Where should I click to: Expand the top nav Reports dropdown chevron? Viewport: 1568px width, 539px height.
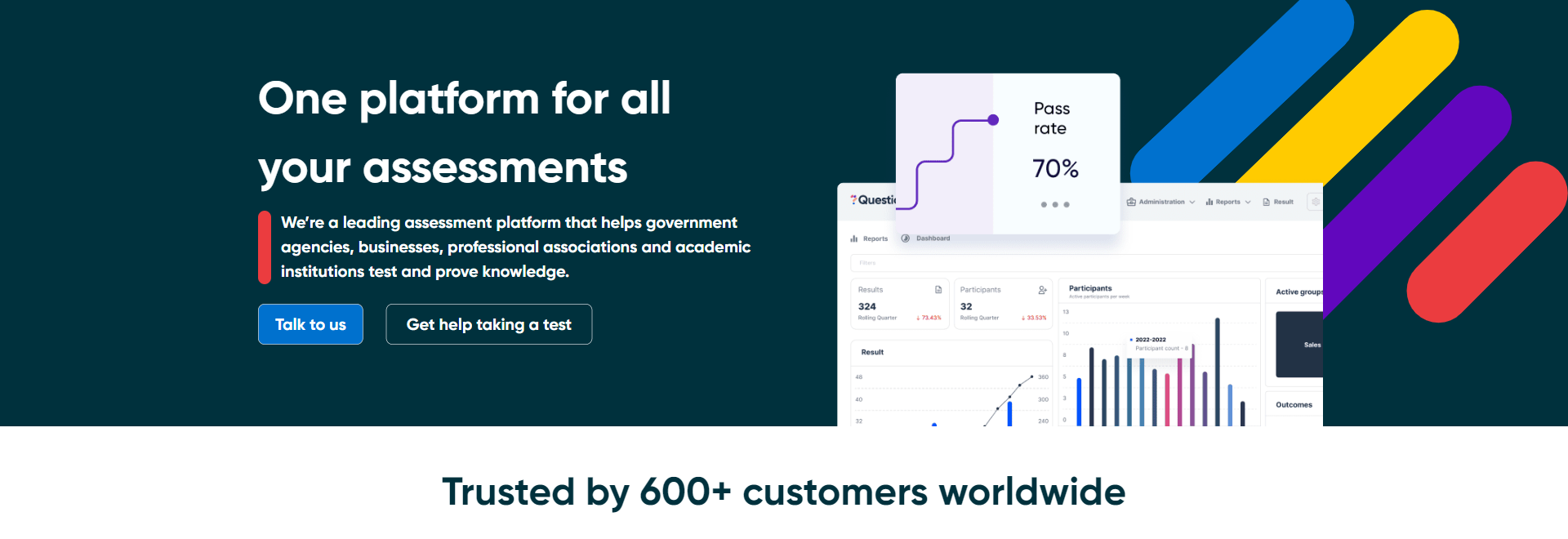click(1248, 203)
